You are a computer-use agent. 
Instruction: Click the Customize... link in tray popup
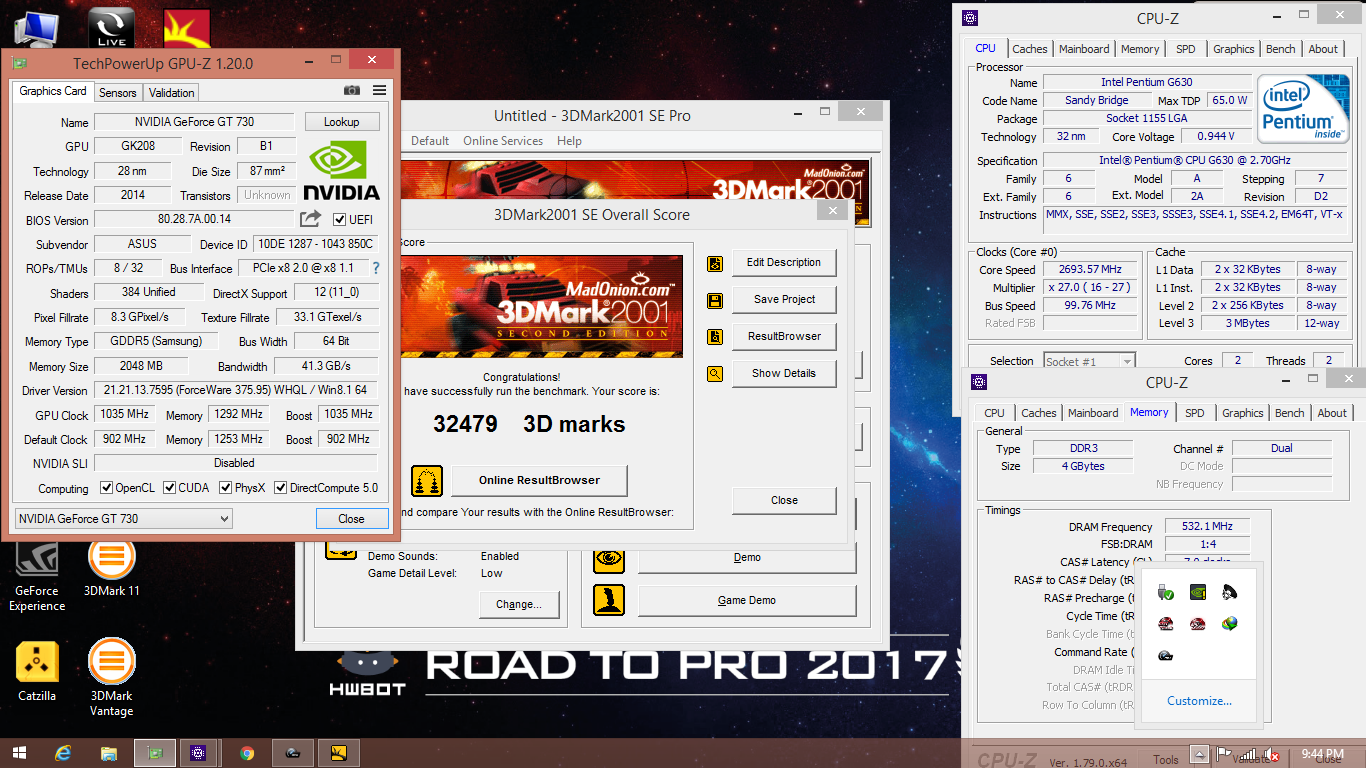tap(1199, 701)
